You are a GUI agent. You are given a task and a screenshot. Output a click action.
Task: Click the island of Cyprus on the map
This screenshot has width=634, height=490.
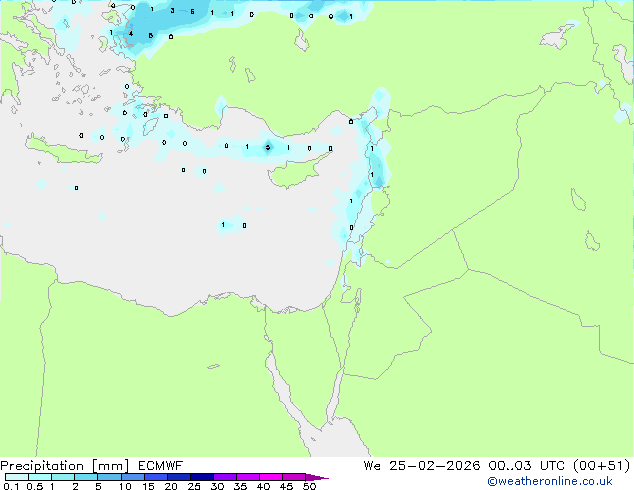pos(293,172)
